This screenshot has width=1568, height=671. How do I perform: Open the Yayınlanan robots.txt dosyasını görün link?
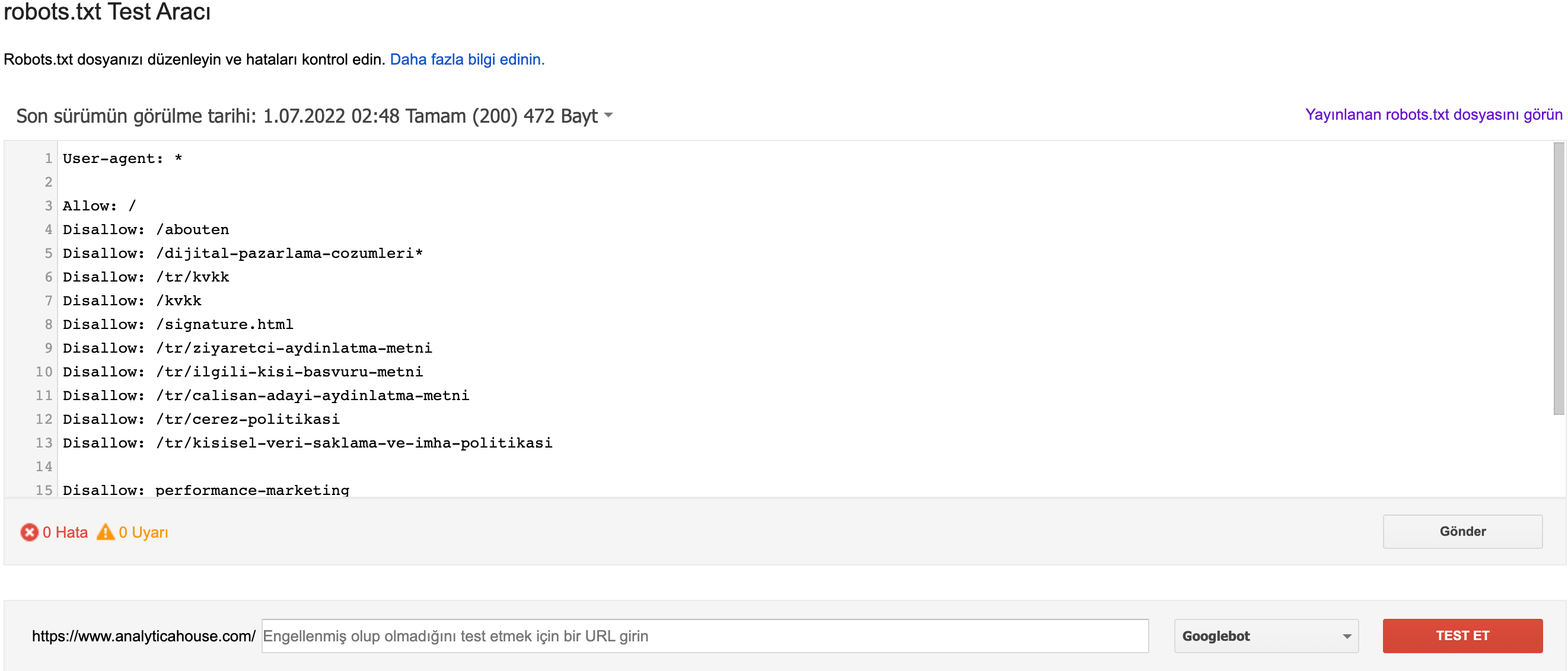click(1433, 115)
